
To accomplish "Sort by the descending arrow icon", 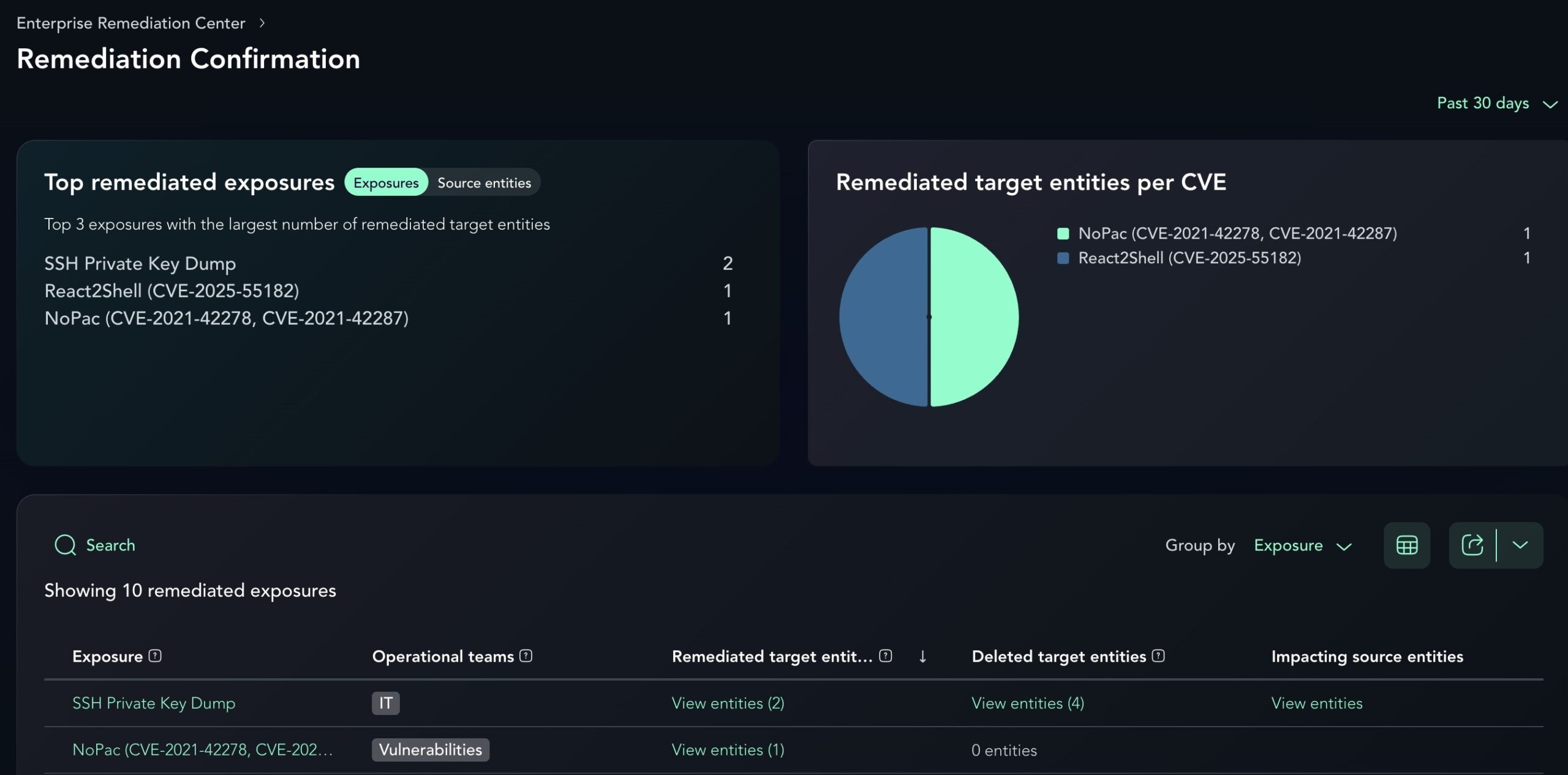I will tap(922, 656).
